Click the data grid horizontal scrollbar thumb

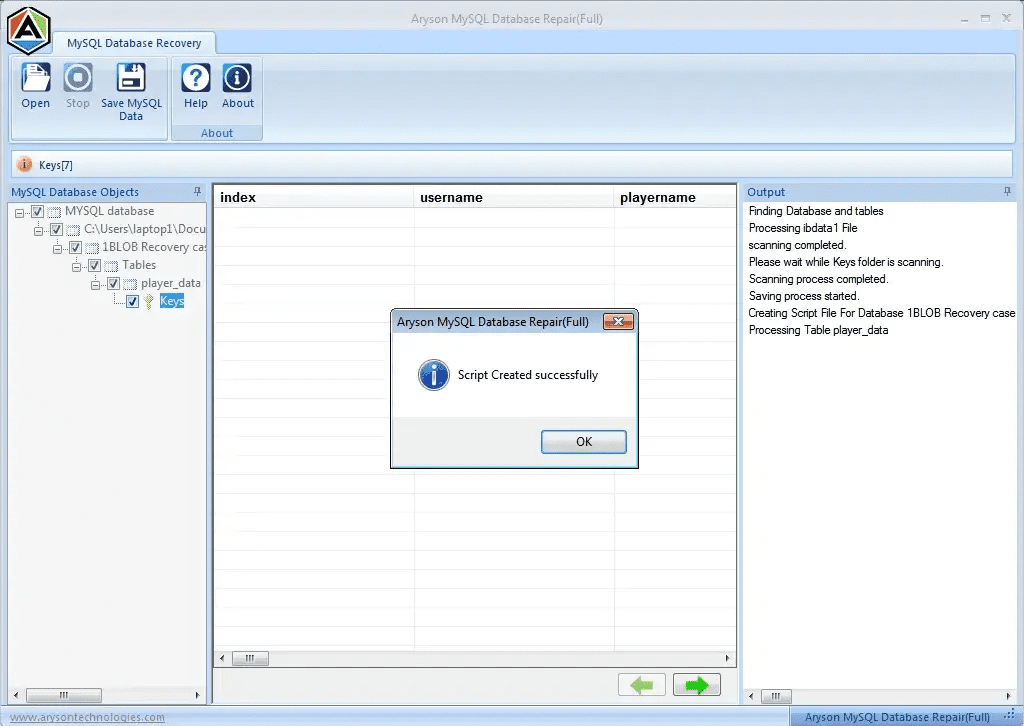[x=250, y=658]
